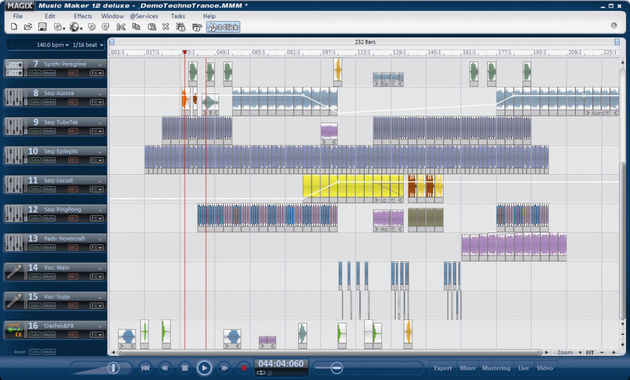Open export icon dropdown arrow
630x380 pixels.
click(64, 29)
